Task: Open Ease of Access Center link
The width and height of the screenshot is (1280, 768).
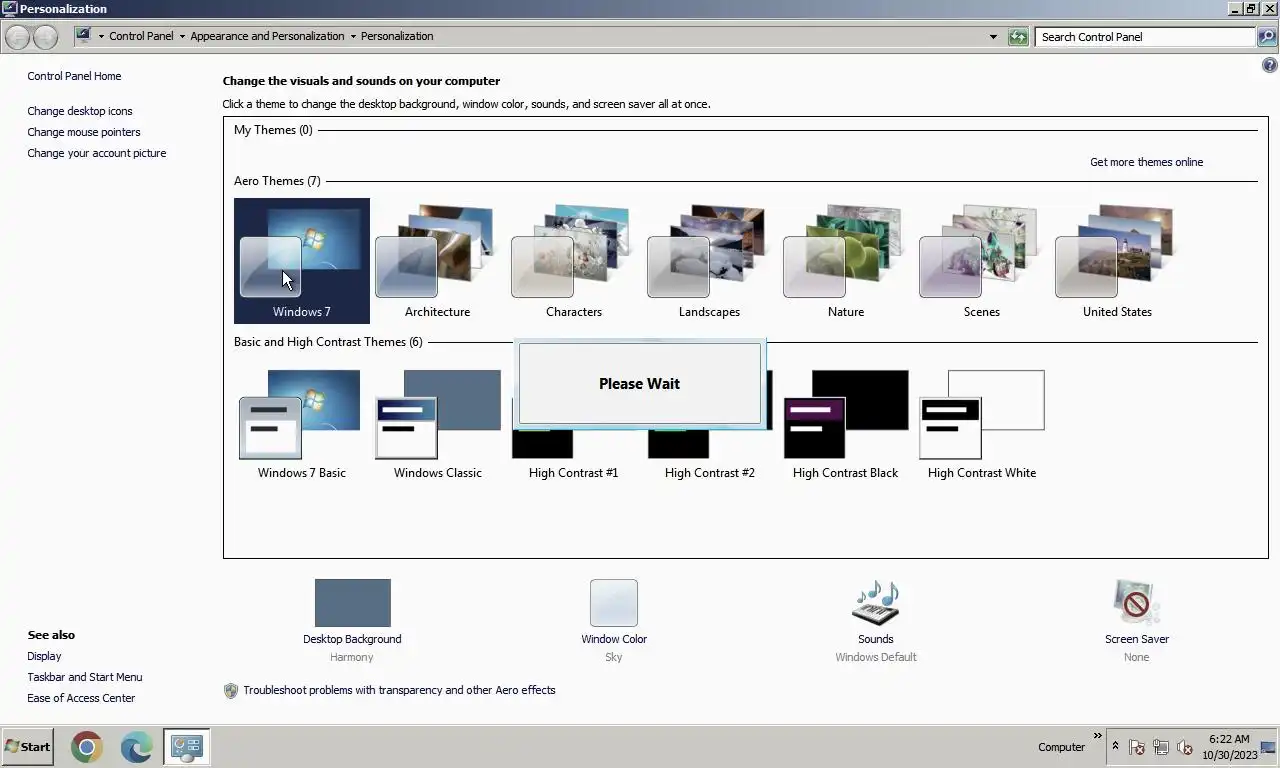Action: 81,698
